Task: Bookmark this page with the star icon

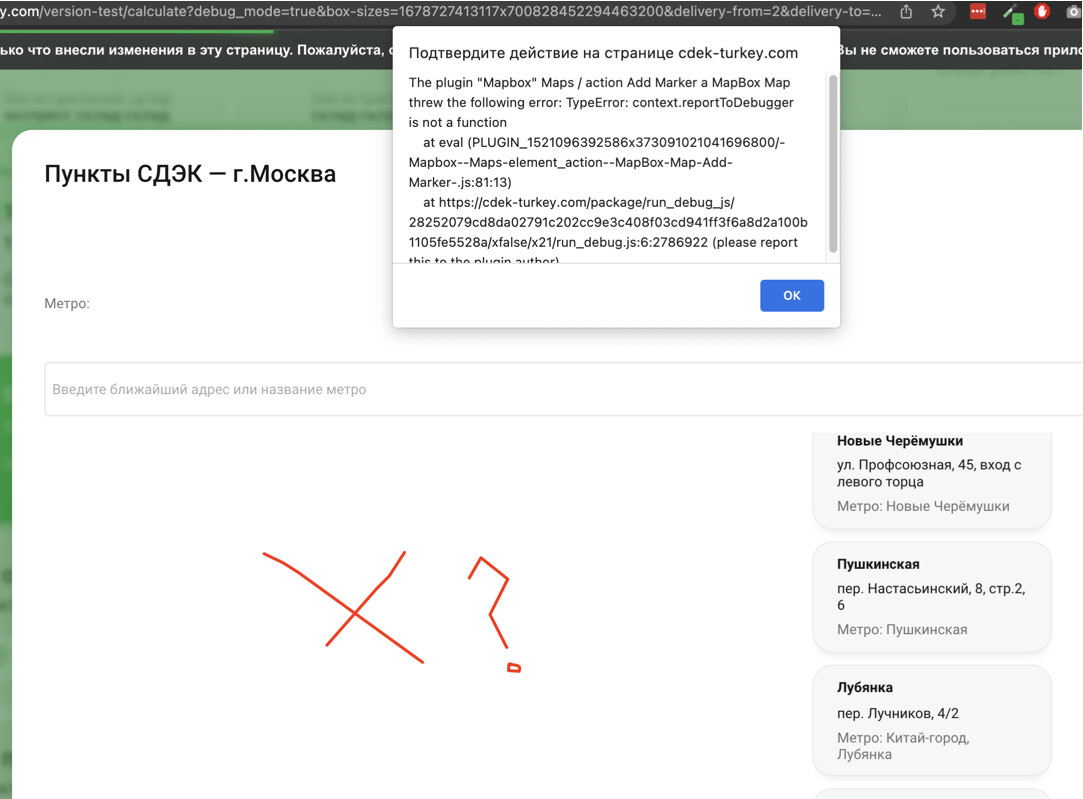Action: [x=938, y=12]
